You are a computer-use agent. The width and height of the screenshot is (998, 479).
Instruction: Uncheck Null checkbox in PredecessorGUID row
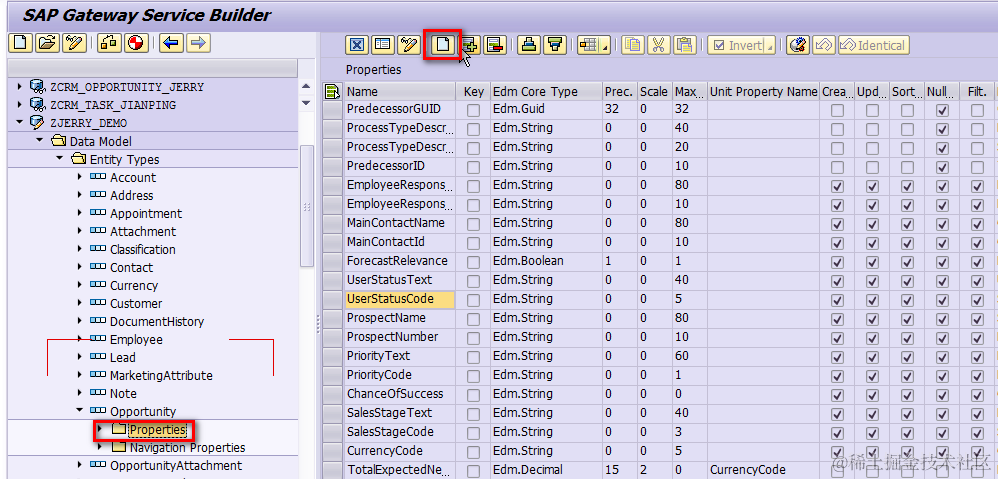tap(943, 110)
